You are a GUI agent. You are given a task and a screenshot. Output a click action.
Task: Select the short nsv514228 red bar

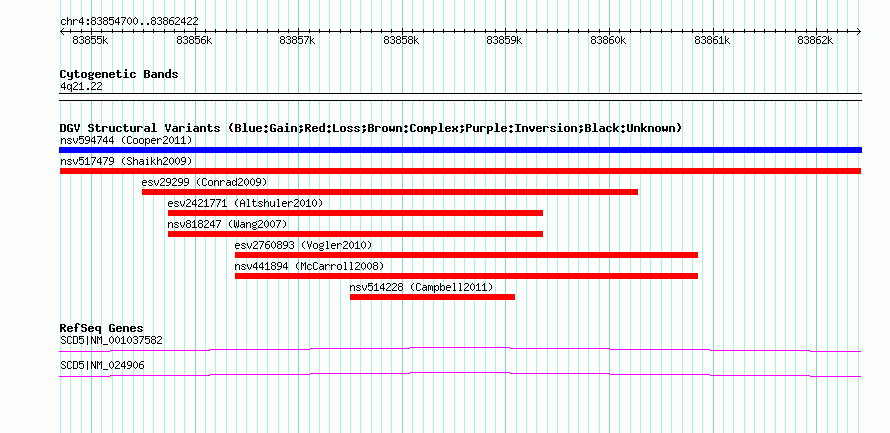(x=433, y=297)
